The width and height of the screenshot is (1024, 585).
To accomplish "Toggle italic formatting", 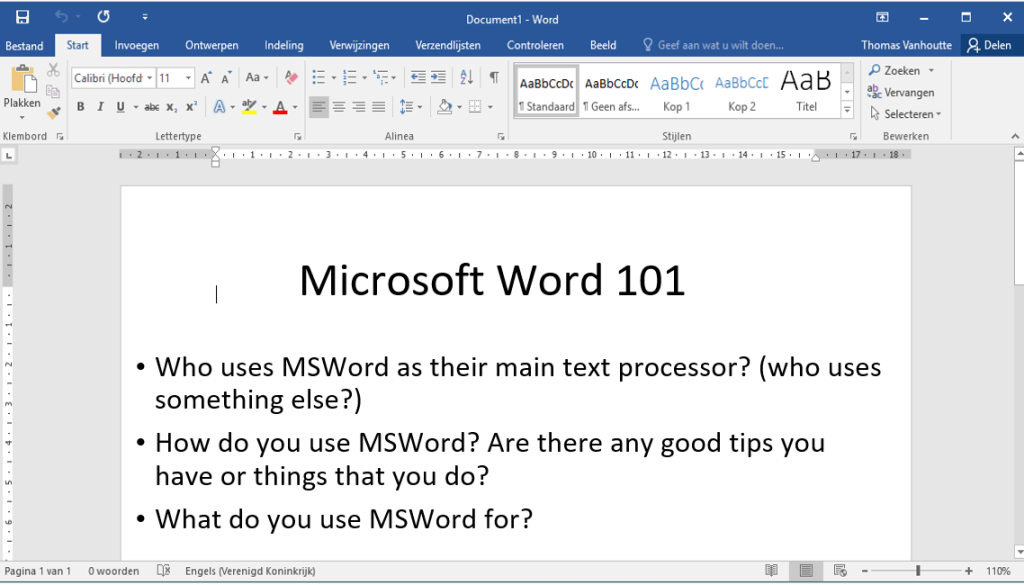I will pos(100,106).
